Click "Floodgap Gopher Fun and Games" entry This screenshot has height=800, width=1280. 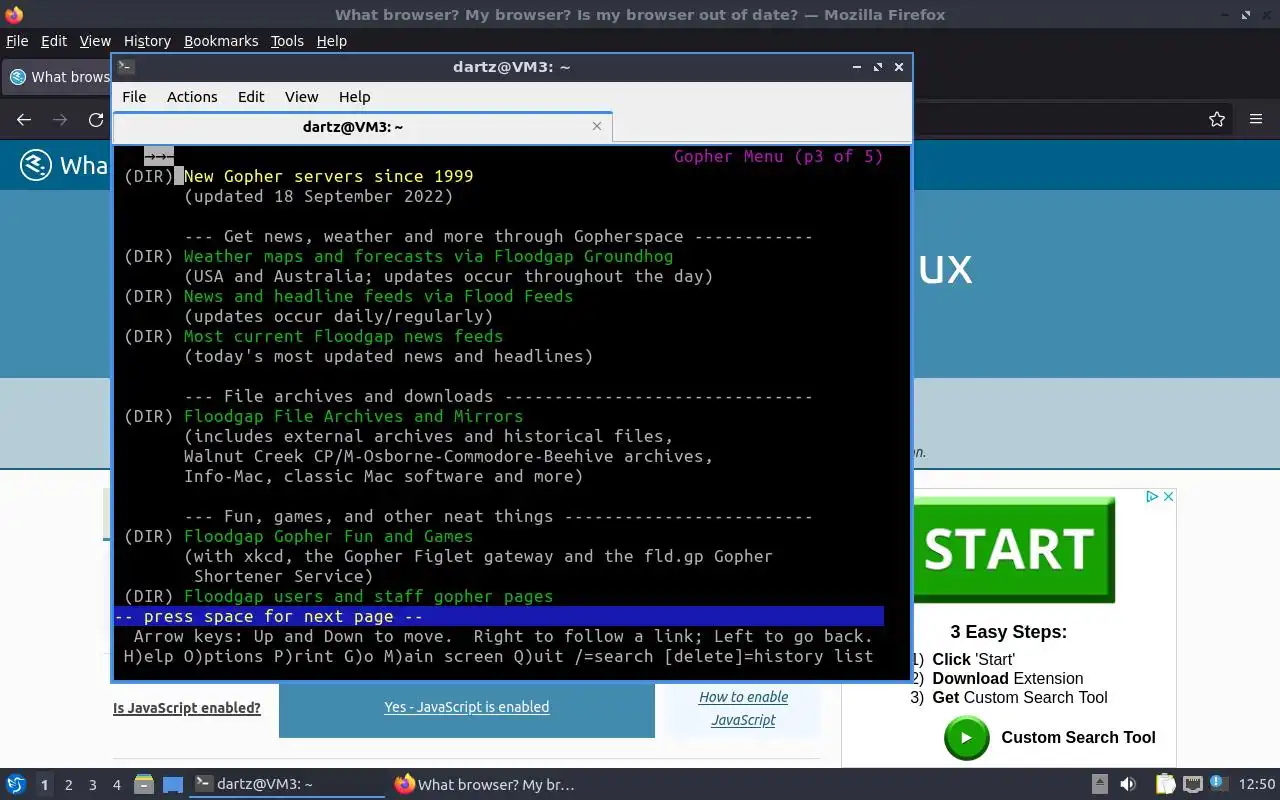pos(328,536)
